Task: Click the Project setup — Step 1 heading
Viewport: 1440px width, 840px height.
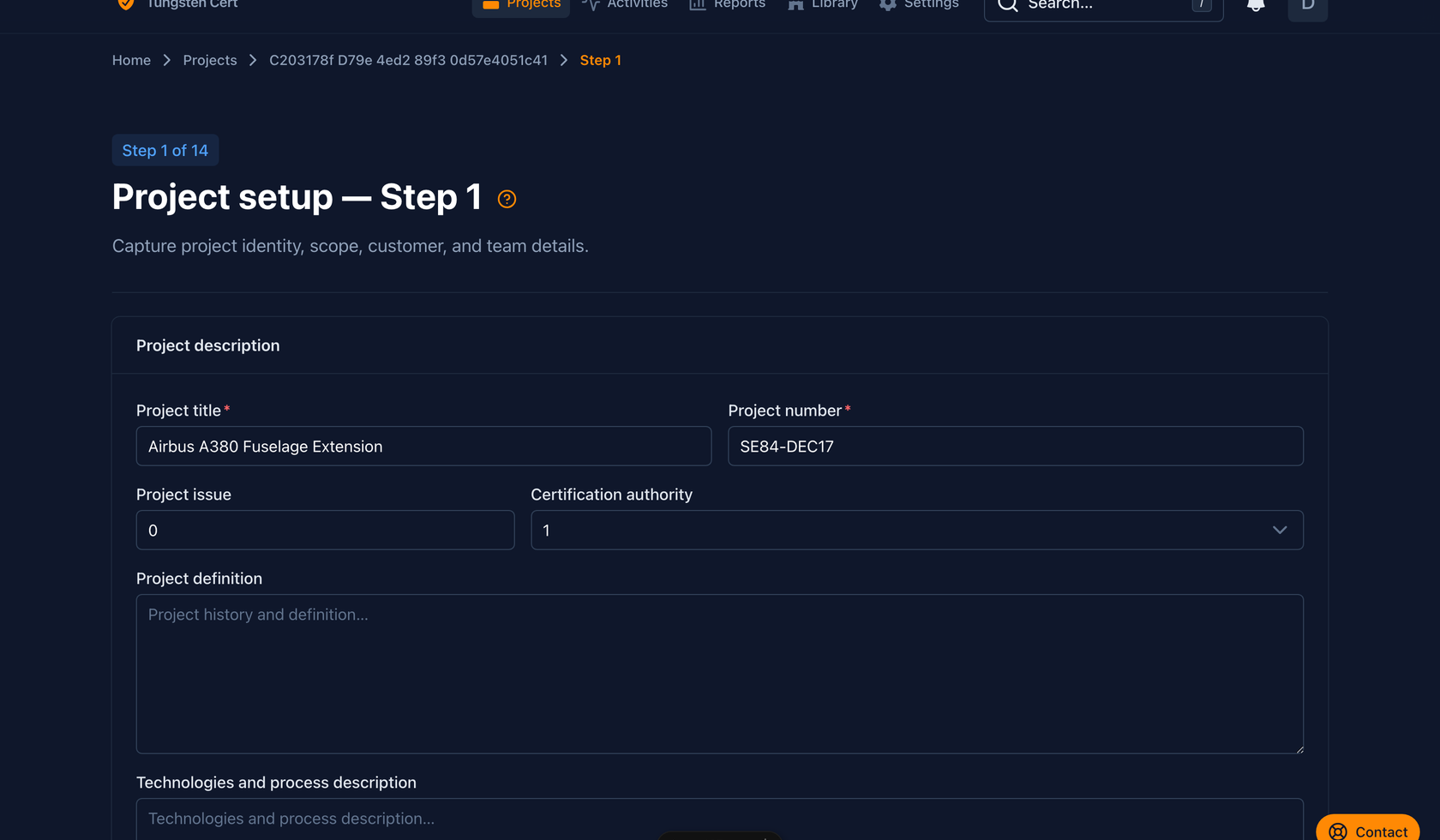Action: [x=297, y=197]
